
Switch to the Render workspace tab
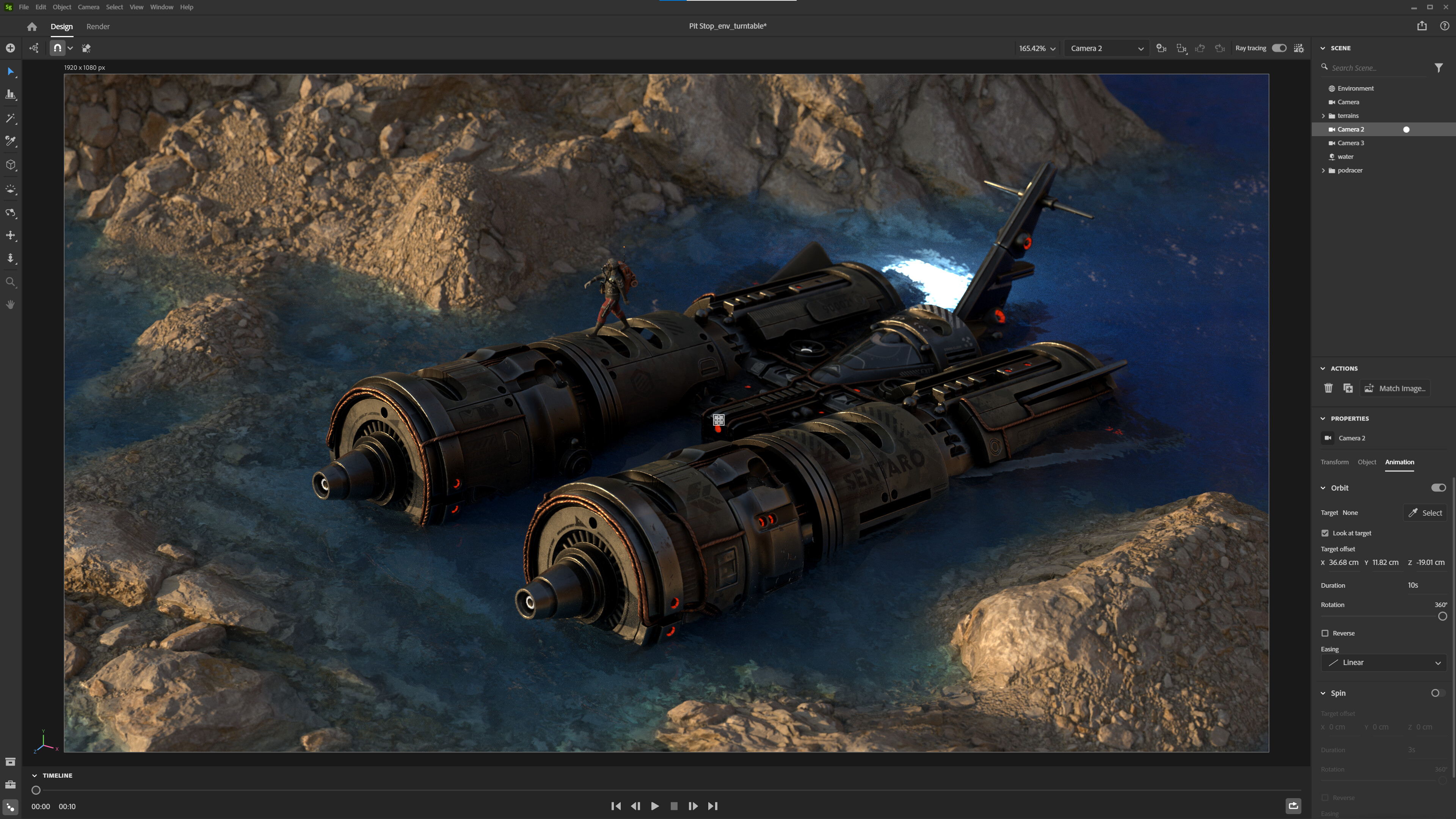[98, 26]
